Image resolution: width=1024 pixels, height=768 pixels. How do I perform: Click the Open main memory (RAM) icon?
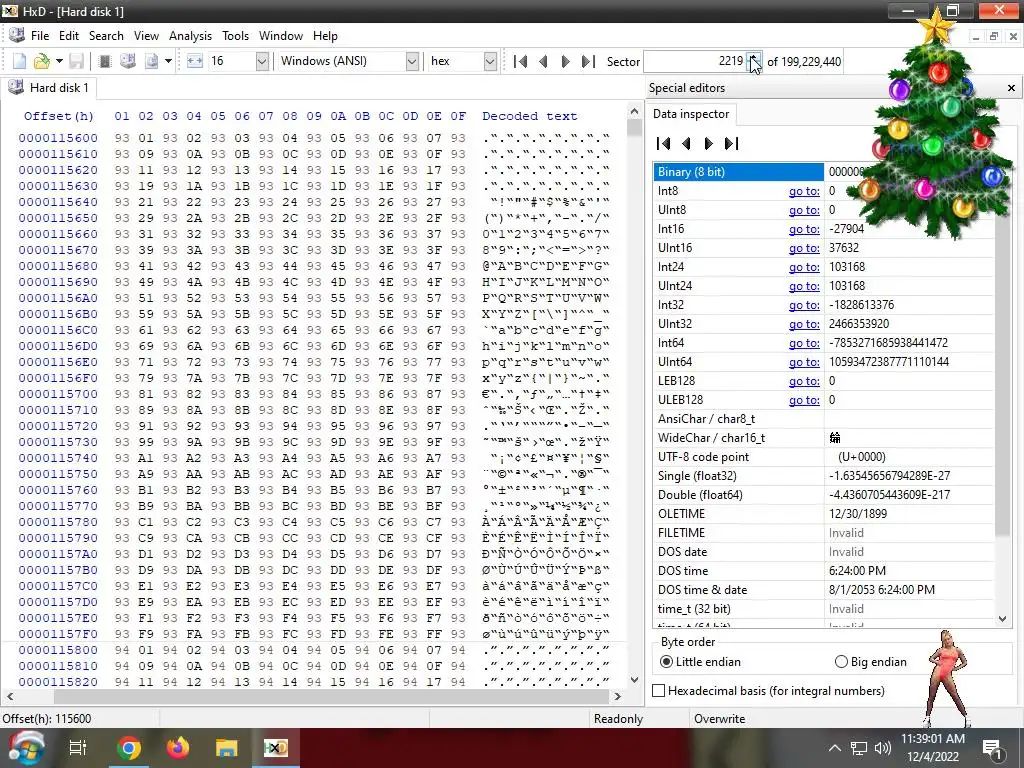pos(104,61)
